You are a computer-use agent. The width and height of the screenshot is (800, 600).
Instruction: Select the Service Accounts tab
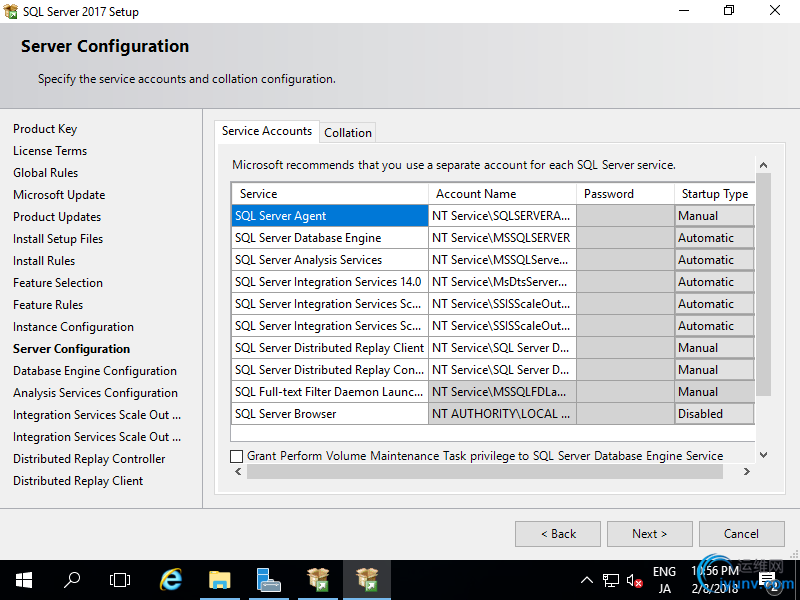(x=267, y=131)
